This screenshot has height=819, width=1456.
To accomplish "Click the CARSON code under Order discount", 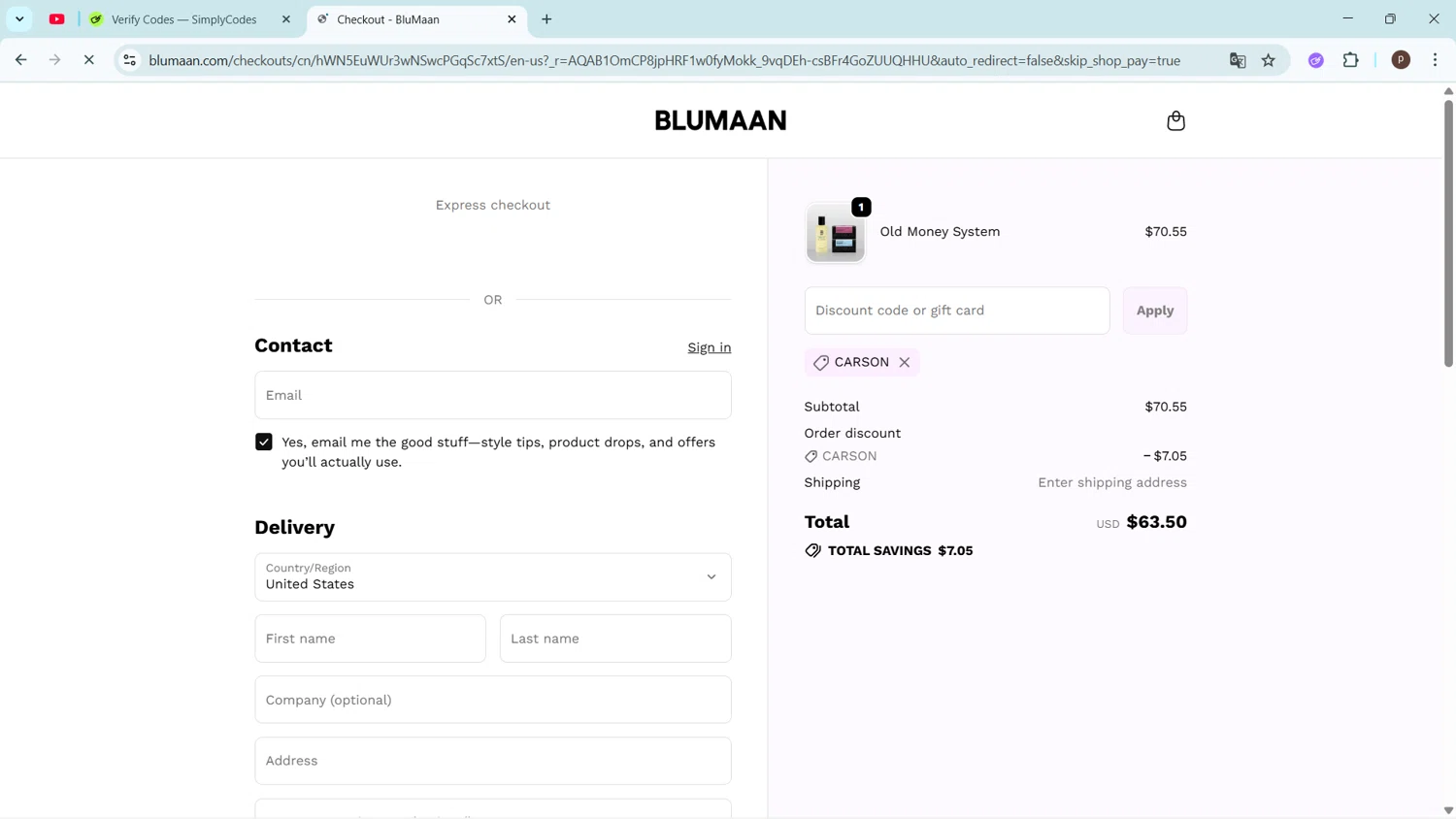I will (x=848, y=456).
